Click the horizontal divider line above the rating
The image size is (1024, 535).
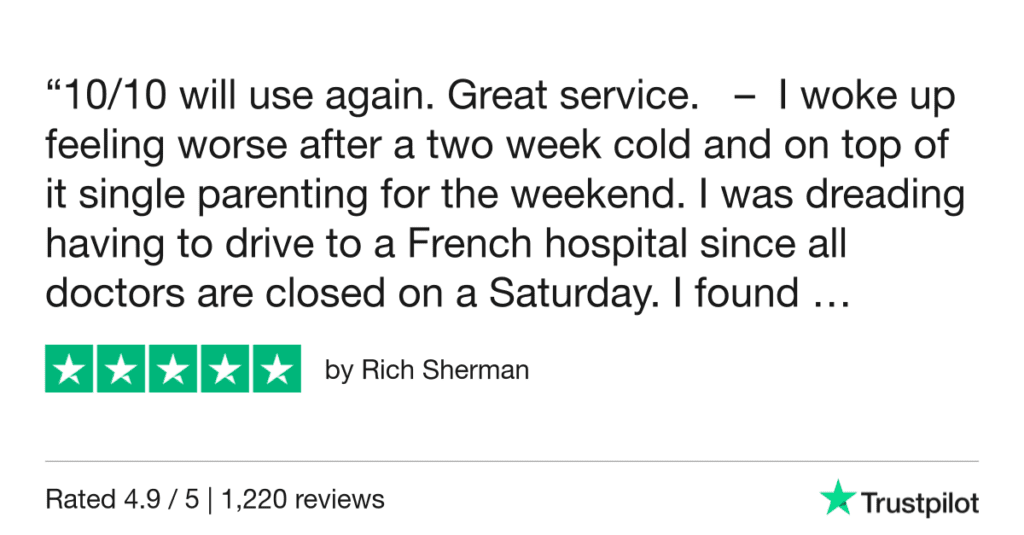(511, 462)
